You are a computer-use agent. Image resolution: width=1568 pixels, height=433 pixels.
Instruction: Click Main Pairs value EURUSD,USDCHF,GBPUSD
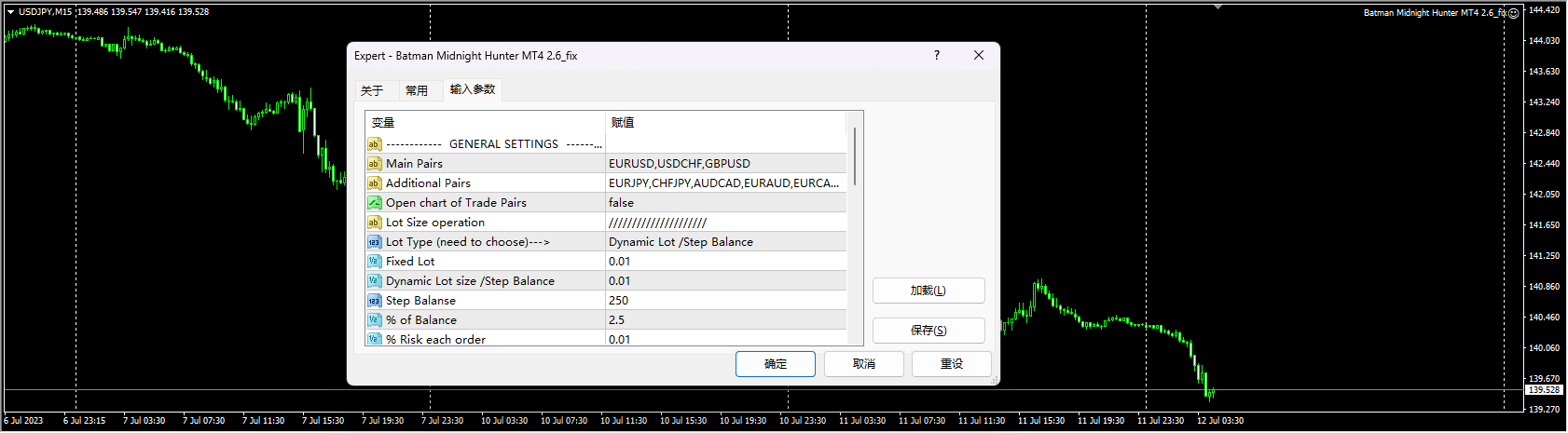[726, 164]
